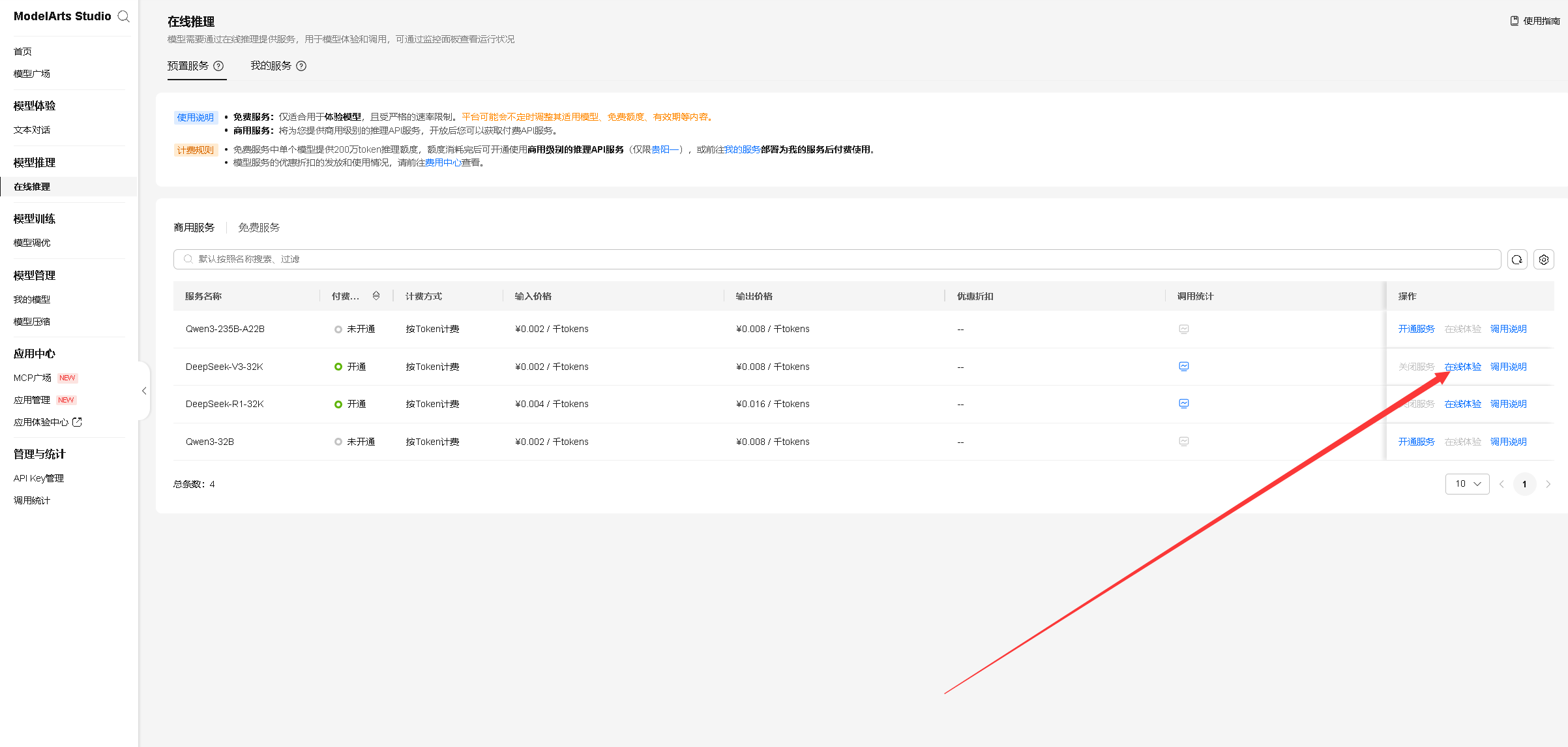Switch to 我的服务 tab
Viewport: 1568px width, 747px height.
(271, 66)
